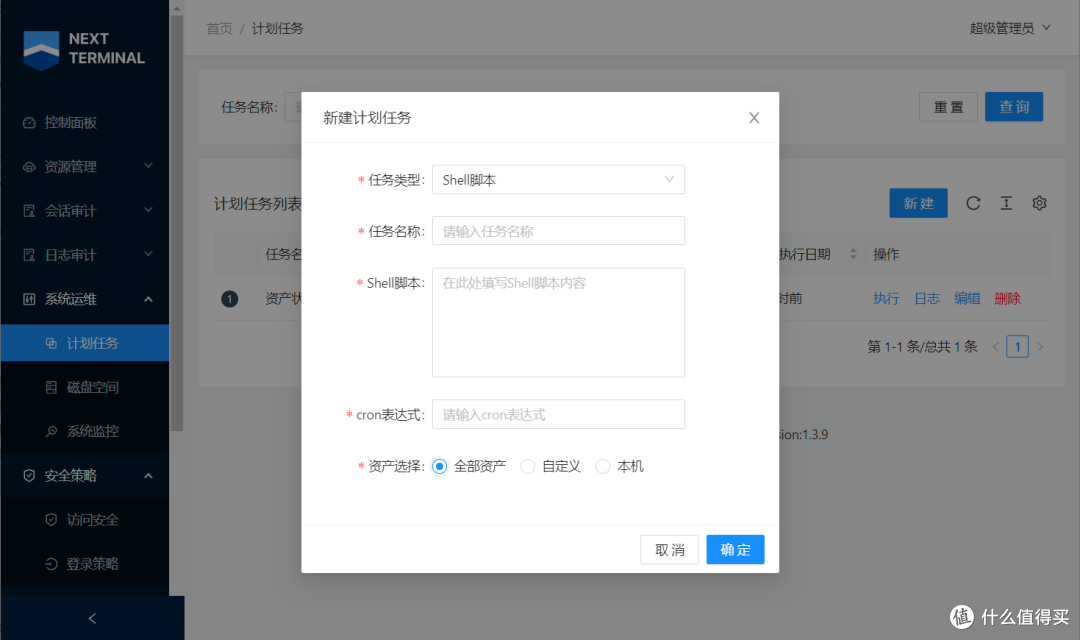Image resolution: width=1080 pixels, height=640 pixels.
Task: Focus the Shell脚本 text area
Action: pyautogui.click(x=559, y=322)
